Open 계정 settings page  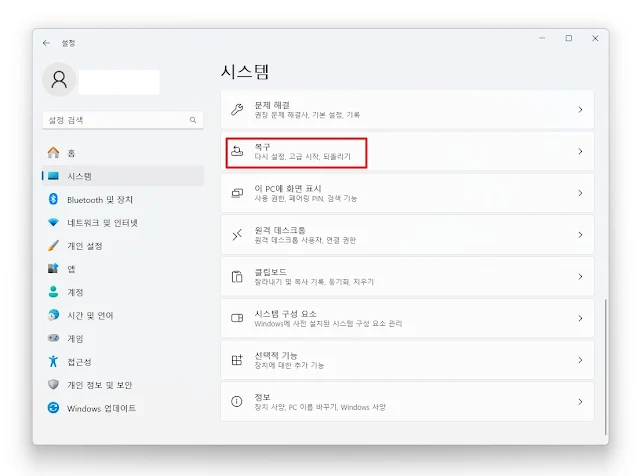(x=123, y=292)
